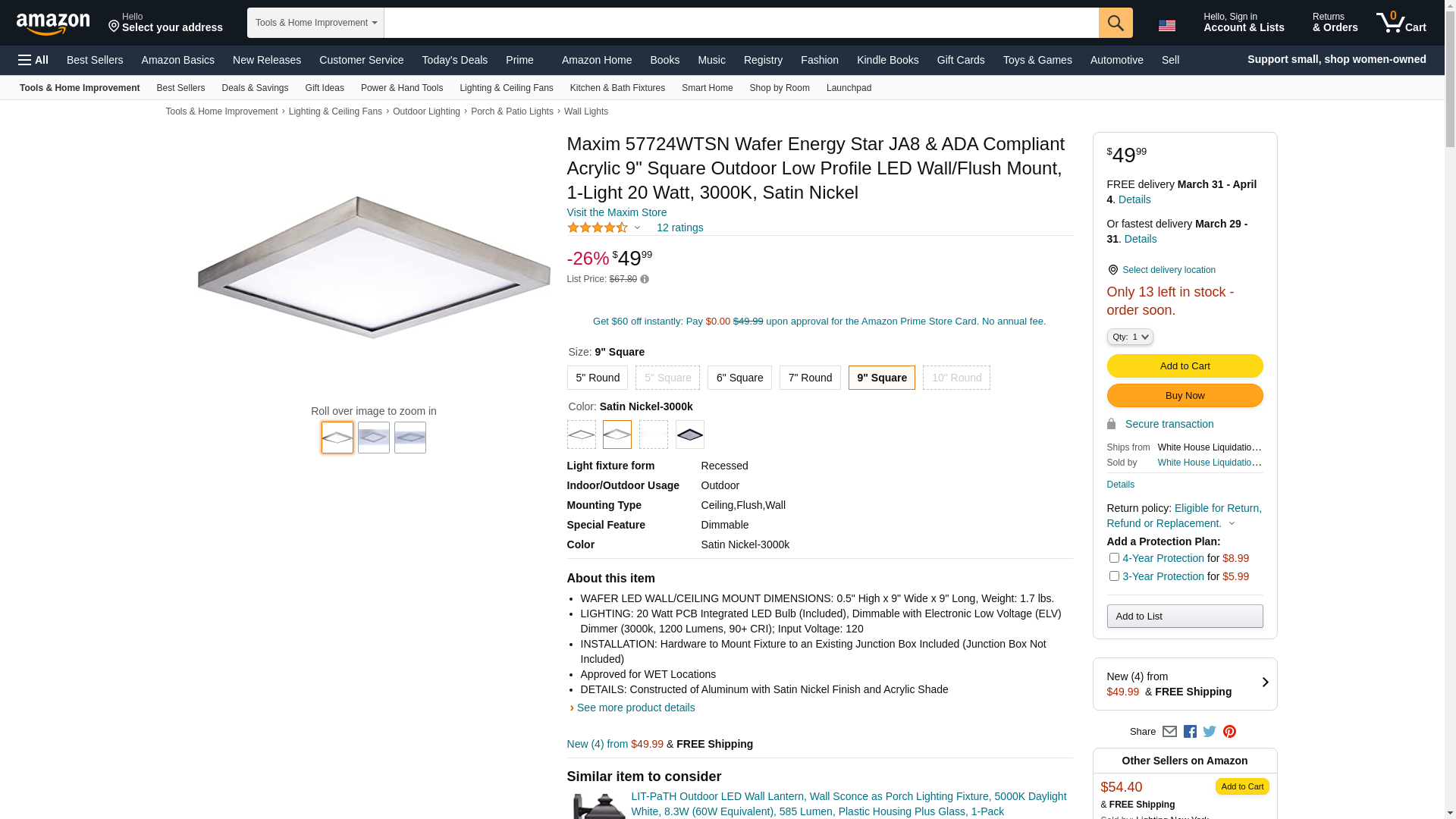Enable 4-Year Protection checkbox
The height and width of the screenshot is (819, 1456).
tap(1114, 558)
